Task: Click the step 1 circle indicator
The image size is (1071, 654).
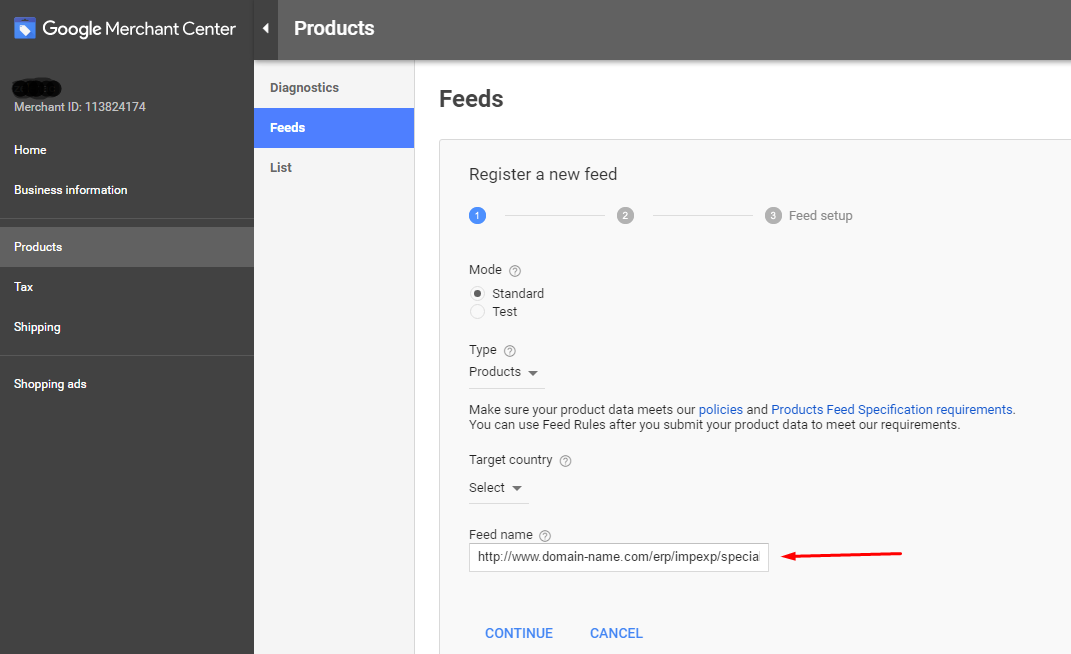Action: click(x=477, y=215)
